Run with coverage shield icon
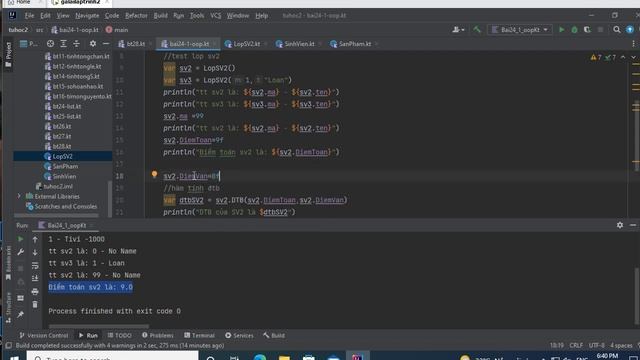Image resolution: width=640 pixels, height=360 pixels. 587,29
